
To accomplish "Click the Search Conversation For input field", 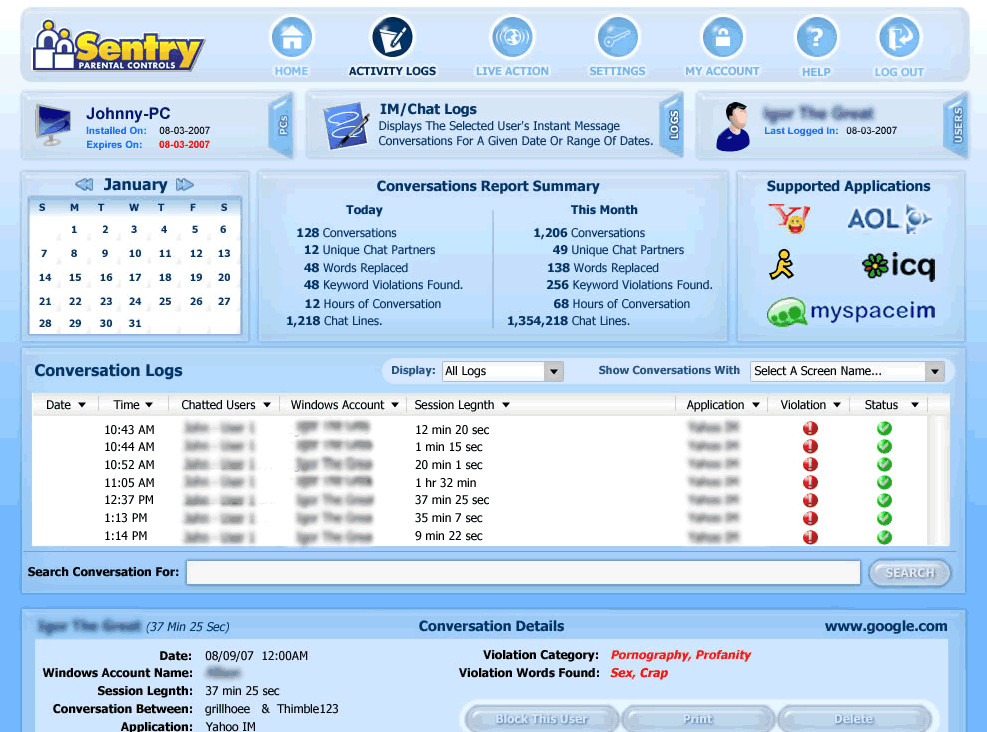I will click(x=523, y=572).
